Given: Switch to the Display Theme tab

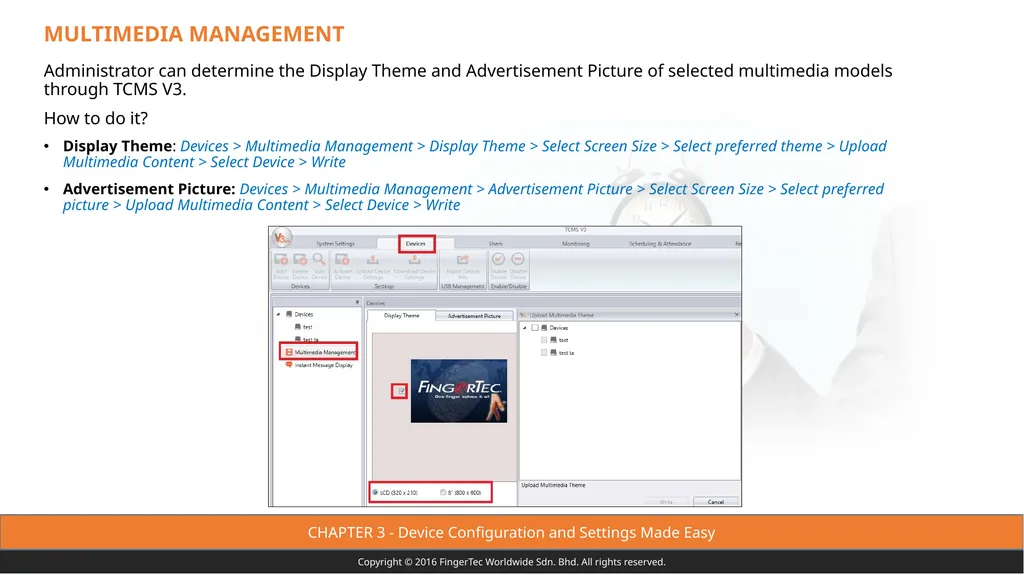Looking at the screenshot, I should (402, 316).
